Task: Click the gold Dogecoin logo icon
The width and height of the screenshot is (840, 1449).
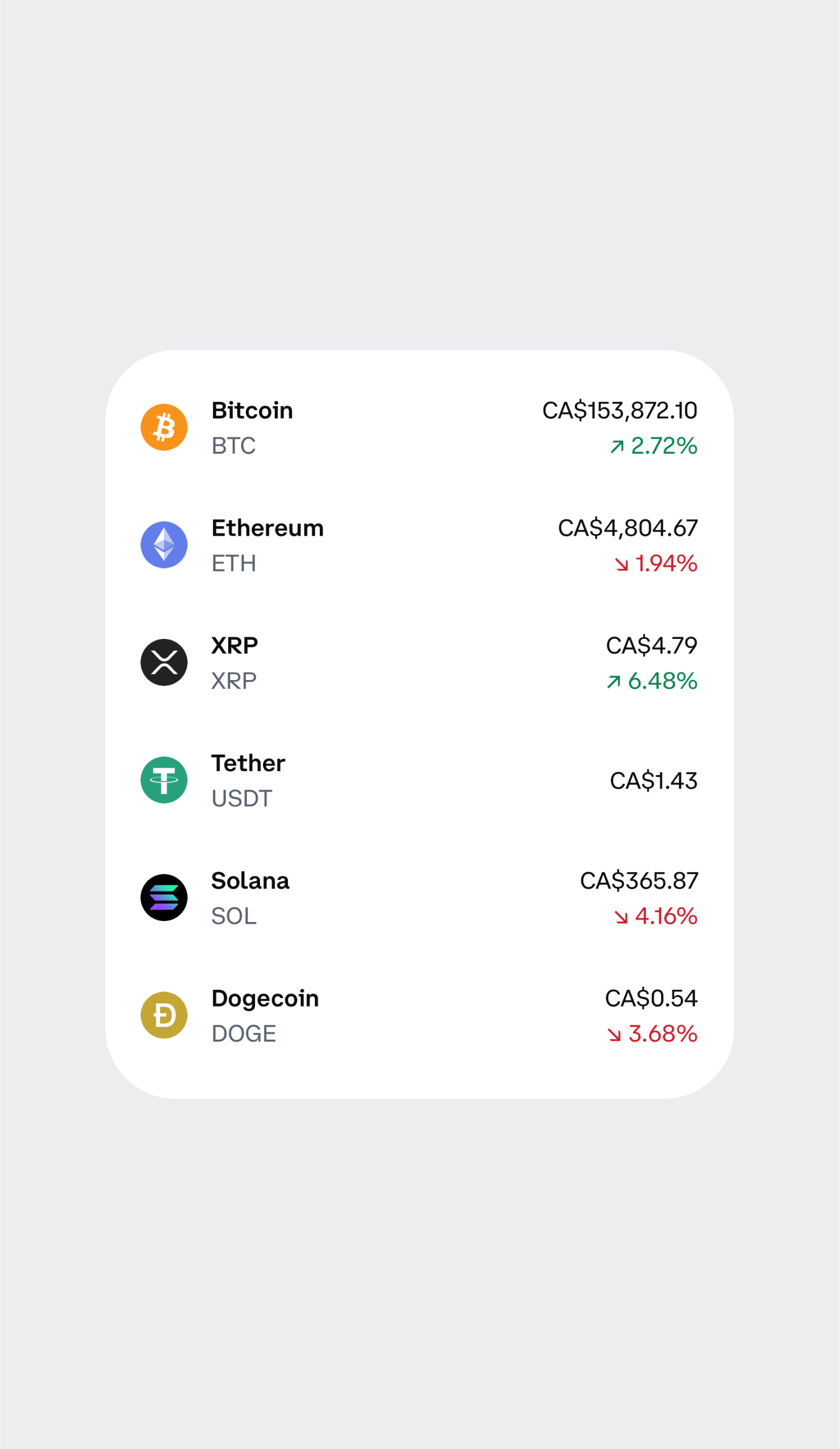Action: pos(164,1015)
